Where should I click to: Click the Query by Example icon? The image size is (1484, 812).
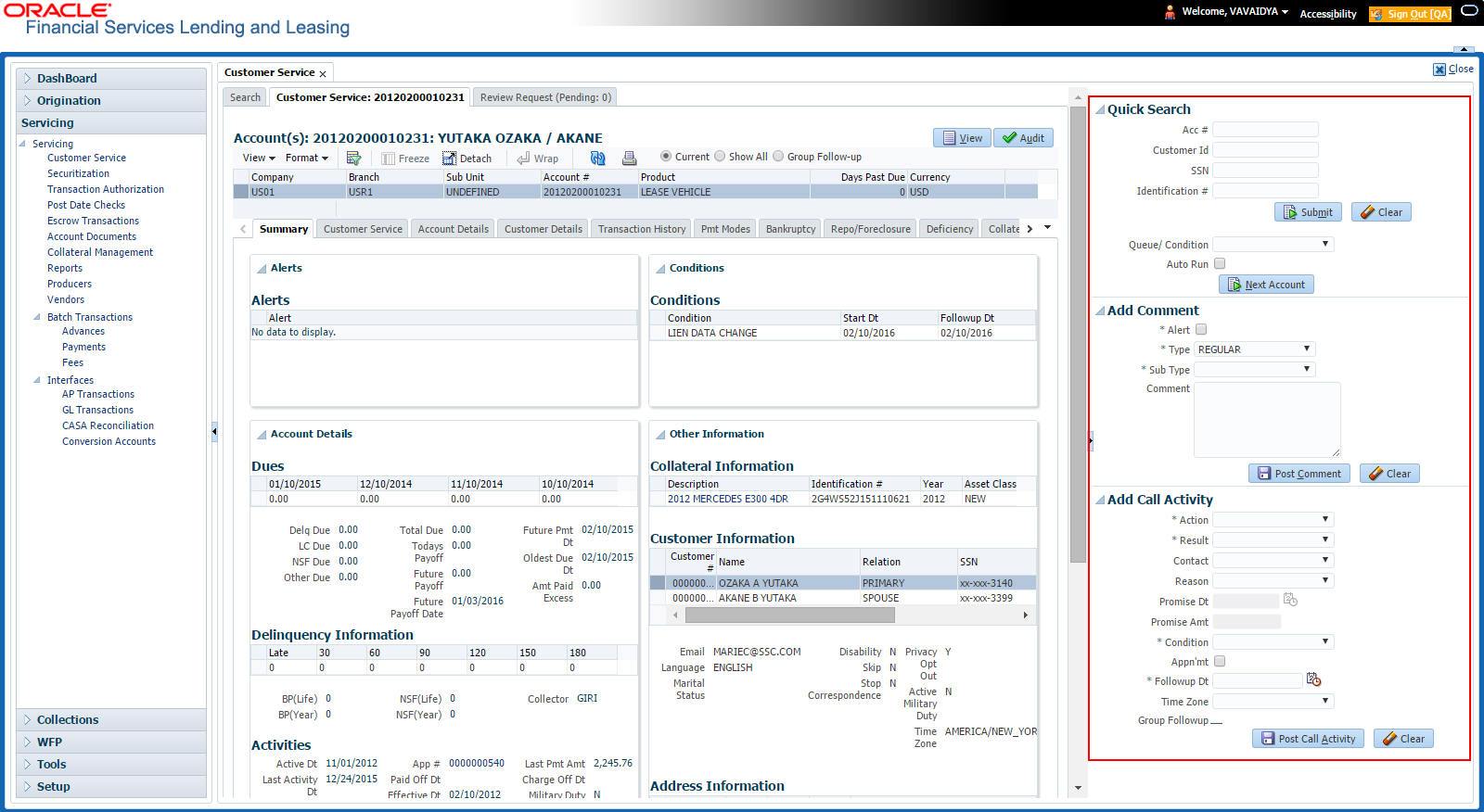click(x=353, y=159)
